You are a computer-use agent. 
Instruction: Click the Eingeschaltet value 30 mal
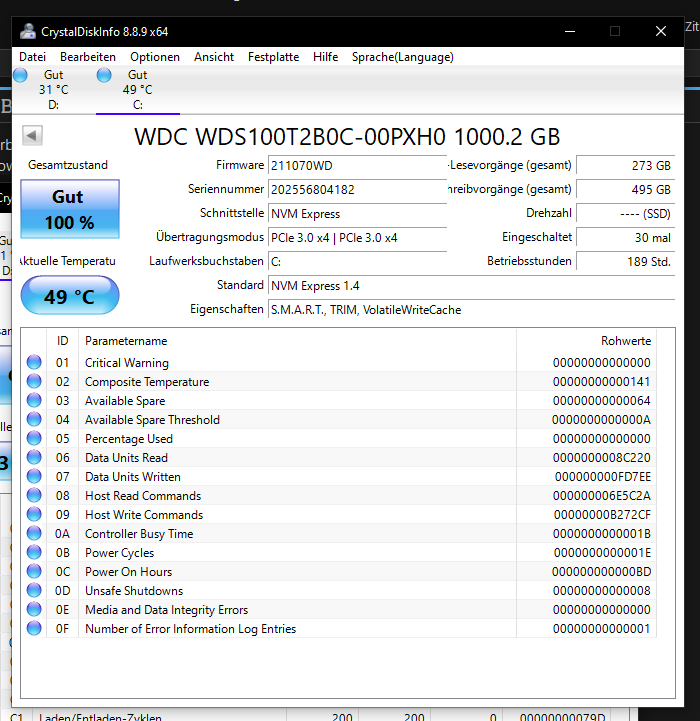click(625, 238)
